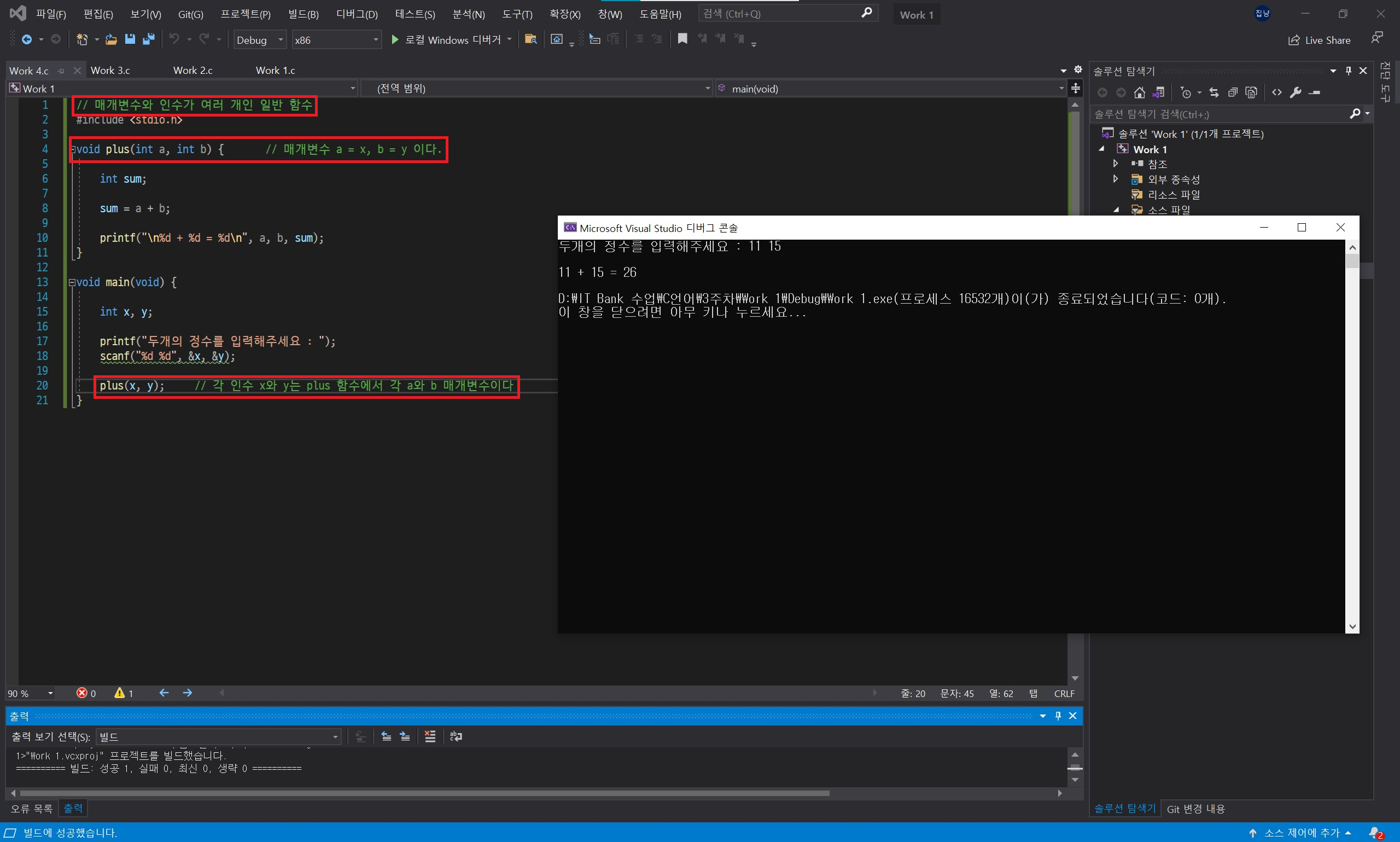Screen dimensions: 1400x842
Task: Open the 빌드(B) build menu
Action: (x=303, y=14)
